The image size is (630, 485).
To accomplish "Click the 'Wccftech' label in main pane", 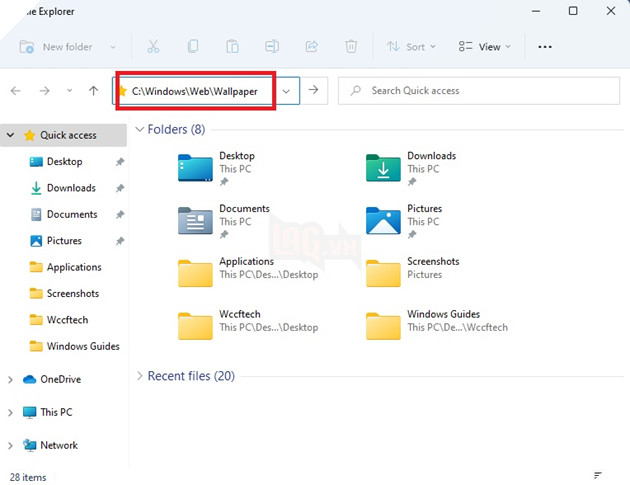I will (240, 314).
